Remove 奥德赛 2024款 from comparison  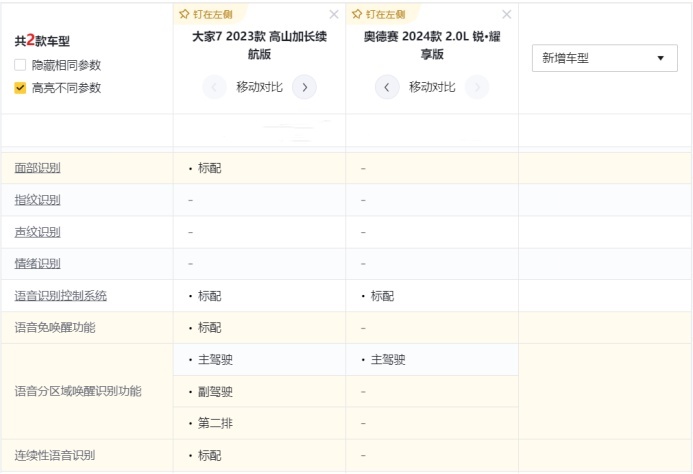tap(507, 15)
